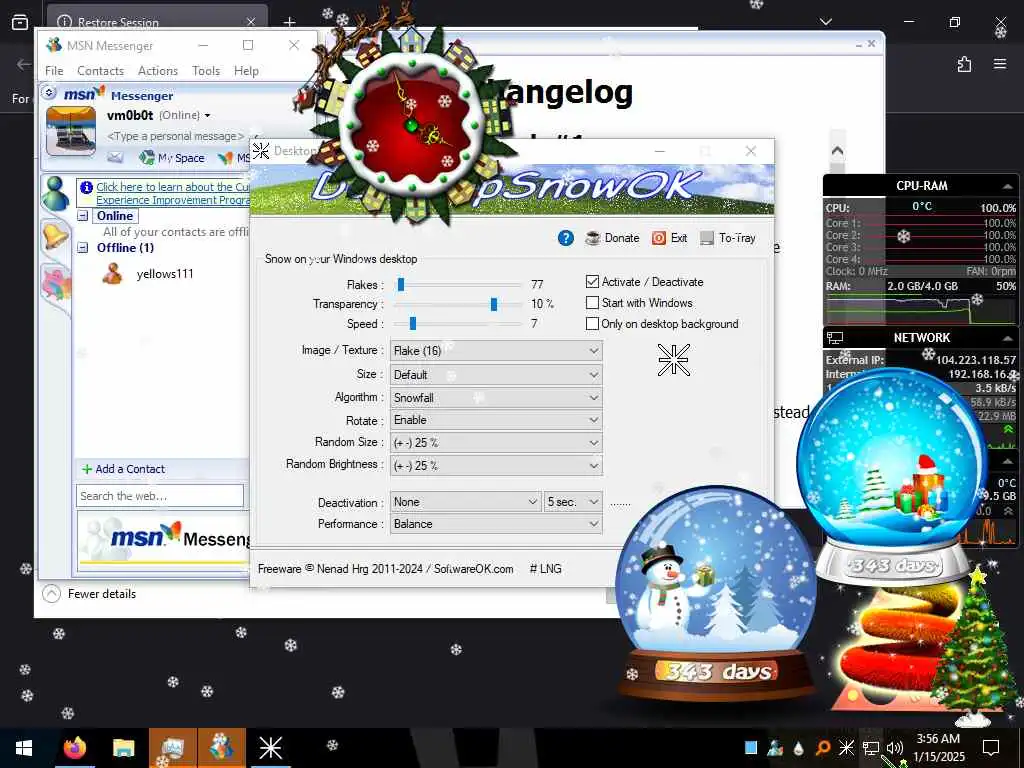Collapse the Online contacts group
This screenshot has width=1024, height=768.
(x=83, y=216)
